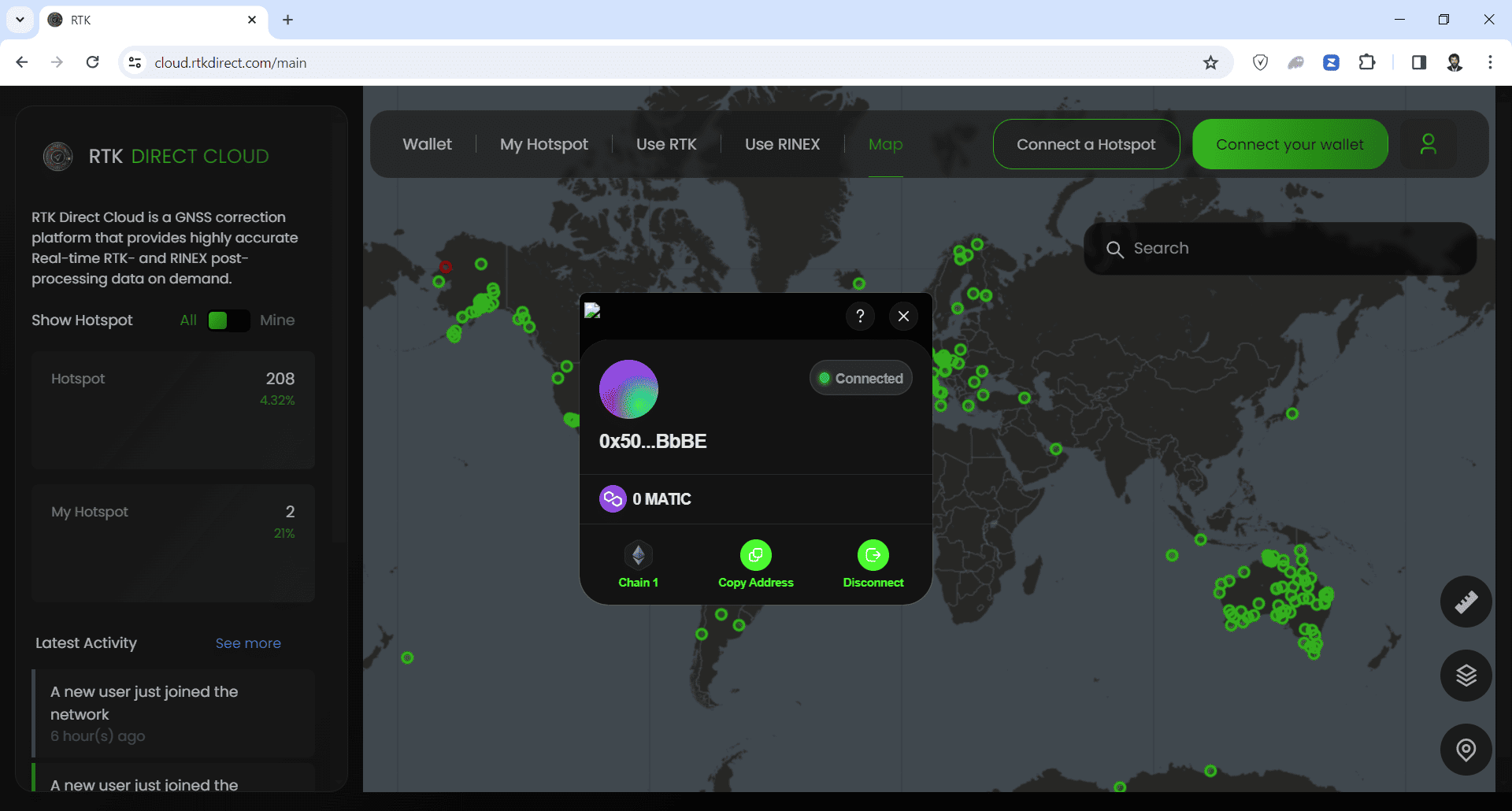Viewport: 1512px width, 811px height.
Task: Open first 'new user joined' activity entry
Action: point(173,713)
